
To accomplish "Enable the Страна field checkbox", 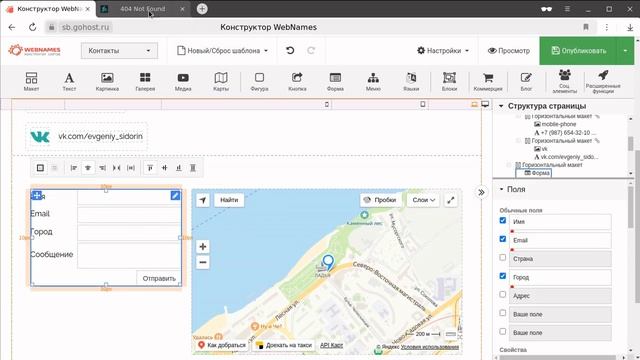I will point(503,258).
